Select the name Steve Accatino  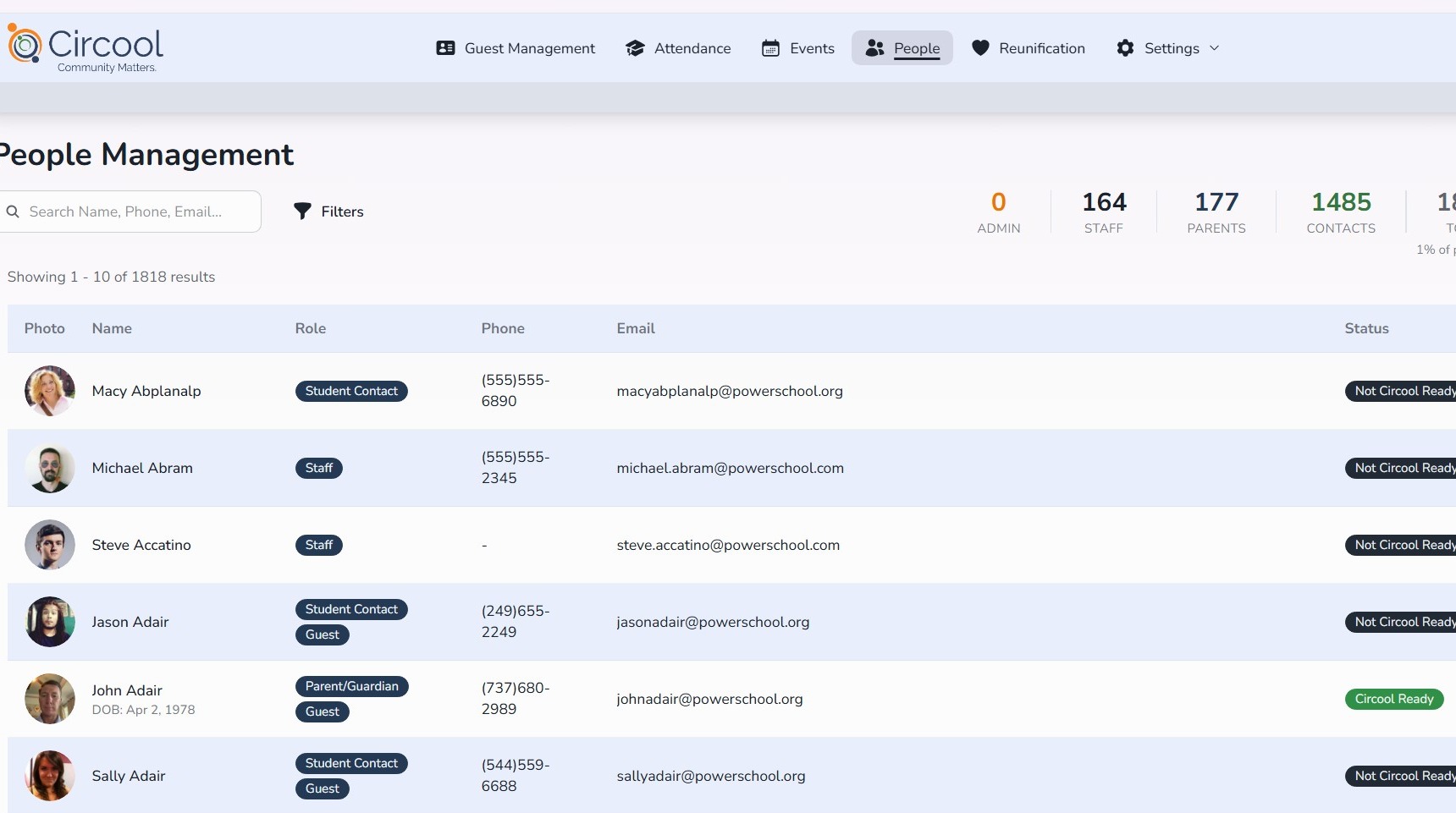pos(141,545)
